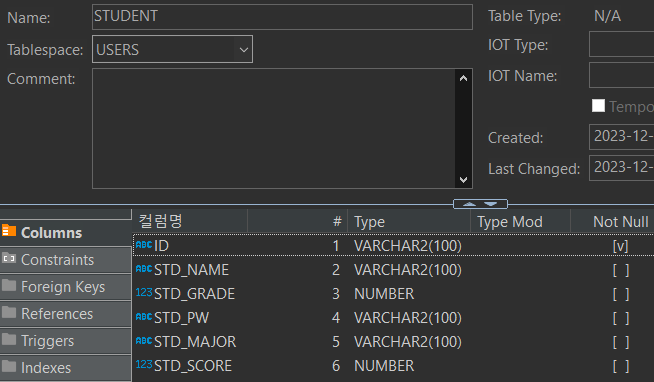Click the VARCHAR2(100) type of STD_PW
The image size is (654, 382).
pyautogui.click(x=408, y=318)
